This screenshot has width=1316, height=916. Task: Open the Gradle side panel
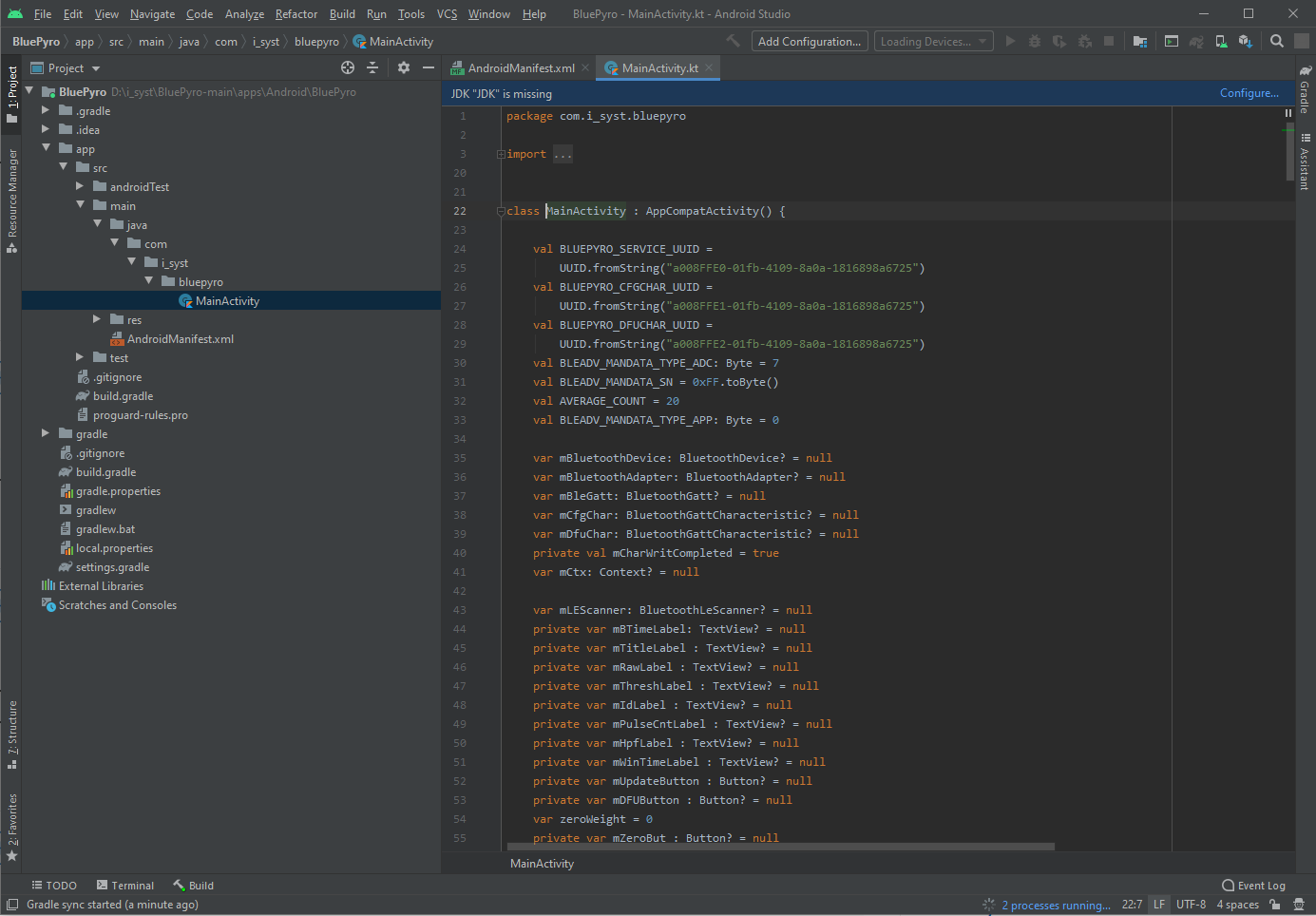pyautogui.click(x=1305, y=88)
